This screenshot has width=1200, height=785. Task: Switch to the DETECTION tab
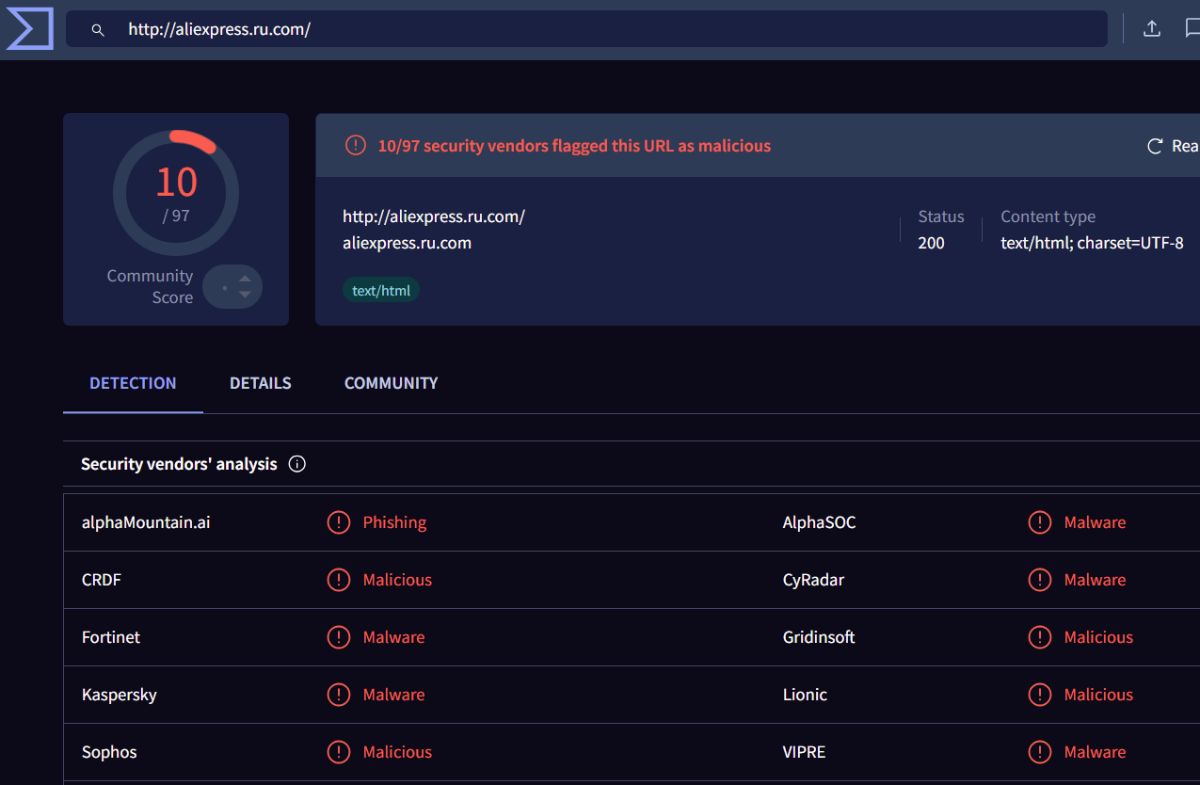click(133, 383)
